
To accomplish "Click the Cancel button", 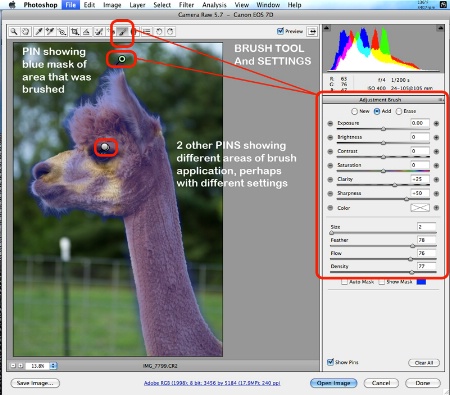I will [381, 383].
